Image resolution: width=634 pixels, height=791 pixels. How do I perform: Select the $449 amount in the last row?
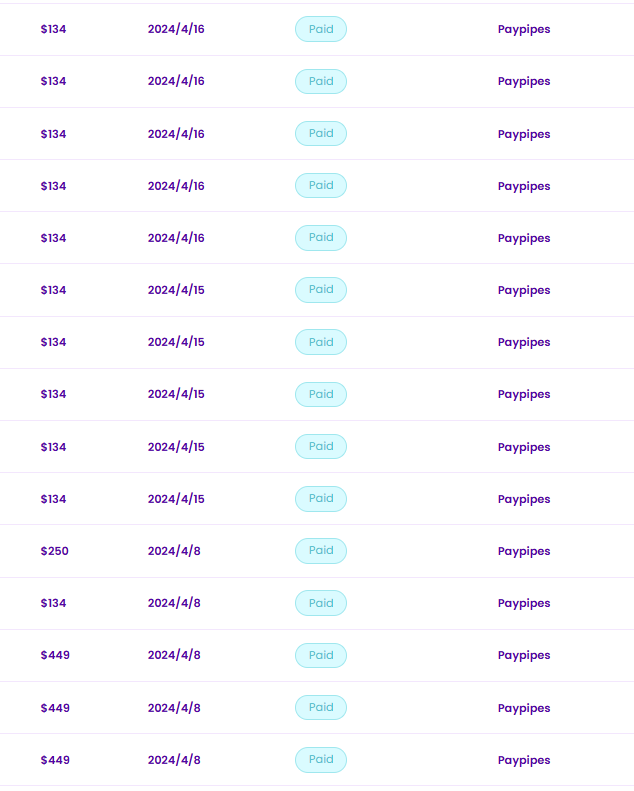(55, 760)
